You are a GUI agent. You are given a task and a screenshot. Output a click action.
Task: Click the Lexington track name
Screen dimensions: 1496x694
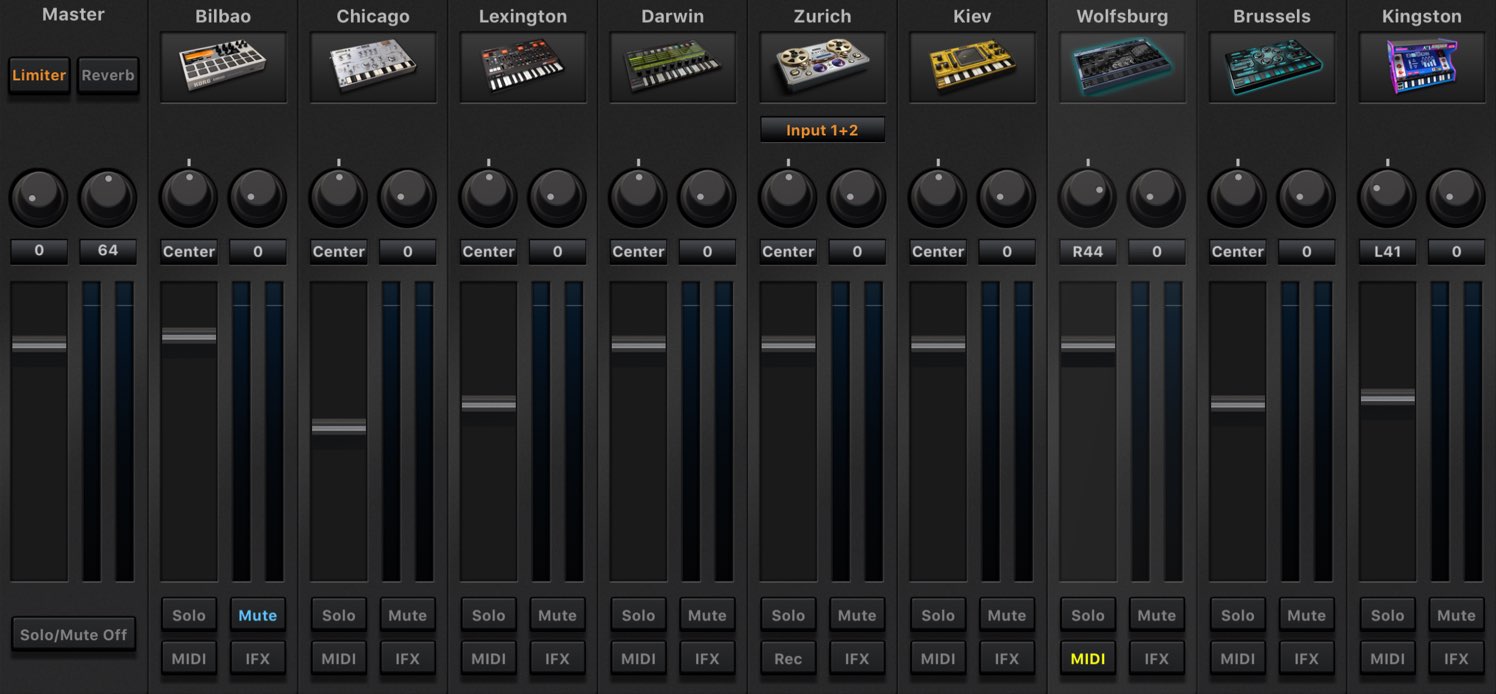pyautogui.click(x=523, y=17)
